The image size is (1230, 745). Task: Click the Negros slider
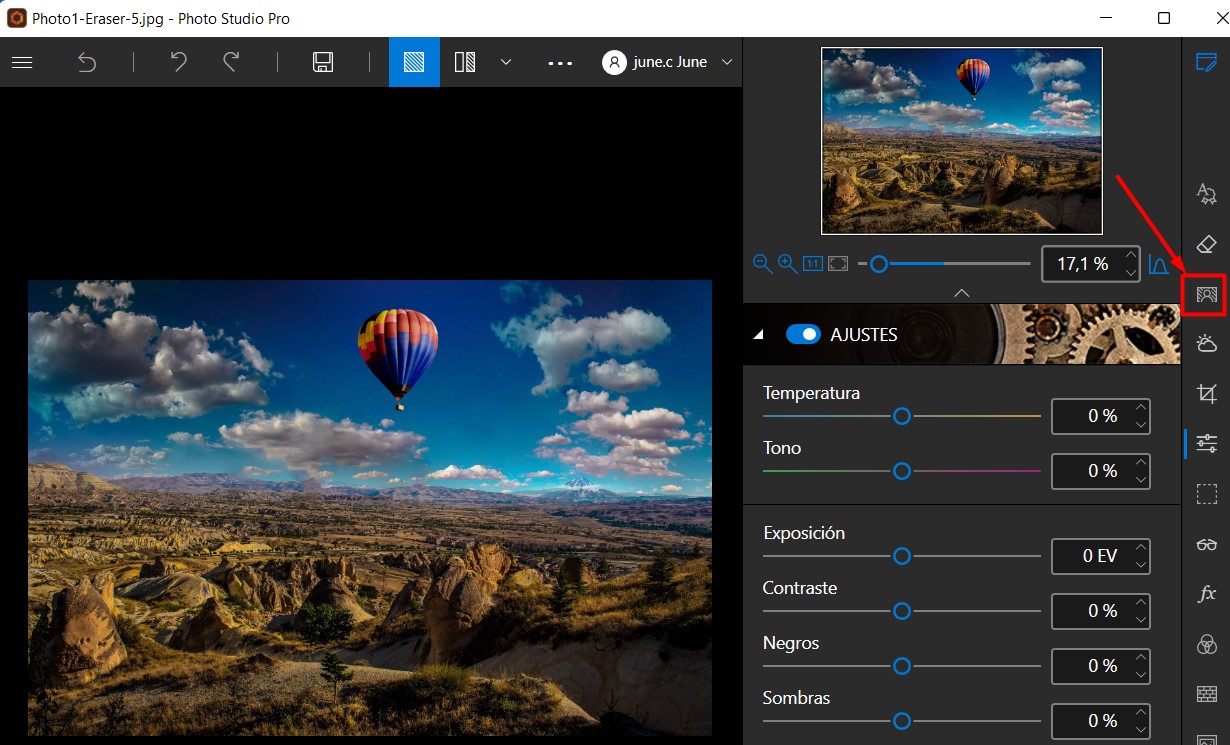click(902, 665)
